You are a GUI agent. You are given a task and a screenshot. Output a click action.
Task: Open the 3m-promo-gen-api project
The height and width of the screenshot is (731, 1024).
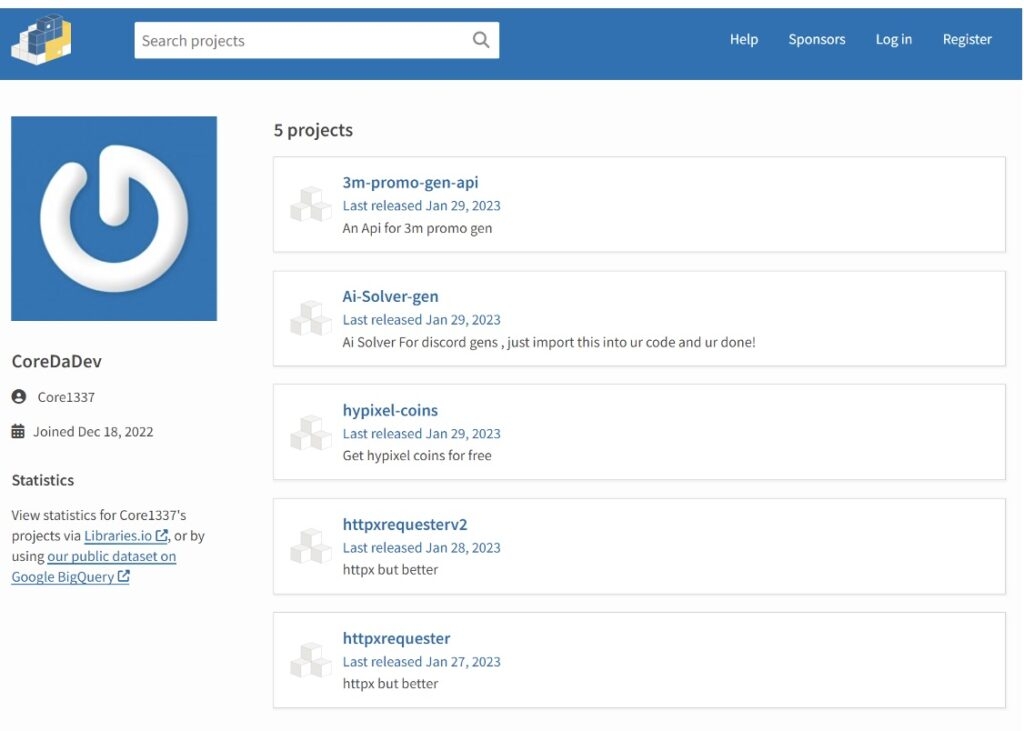click(x=410, y=182)
